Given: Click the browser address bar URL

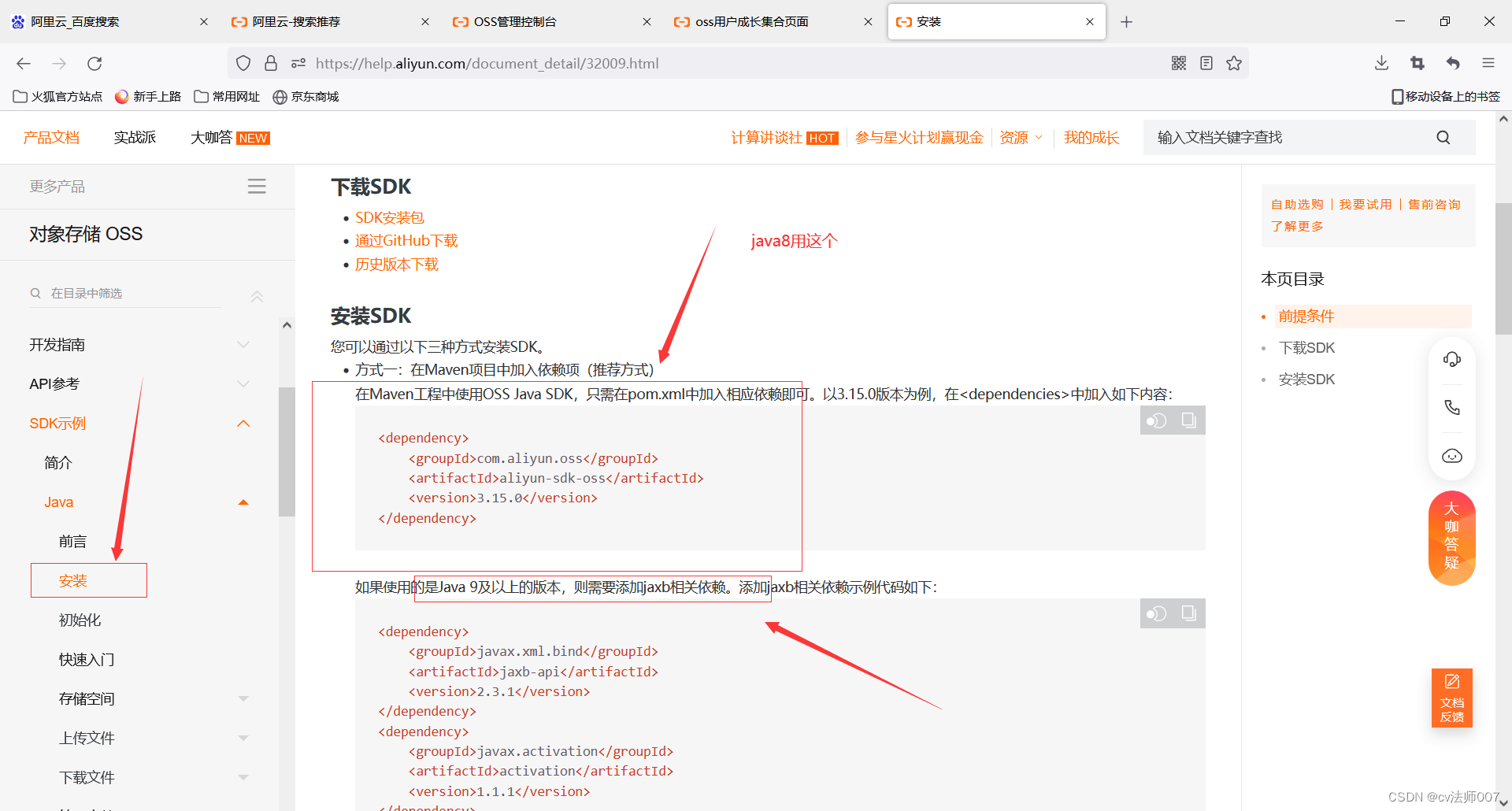Looking at the screenshot, I should (x=487, y=63).
